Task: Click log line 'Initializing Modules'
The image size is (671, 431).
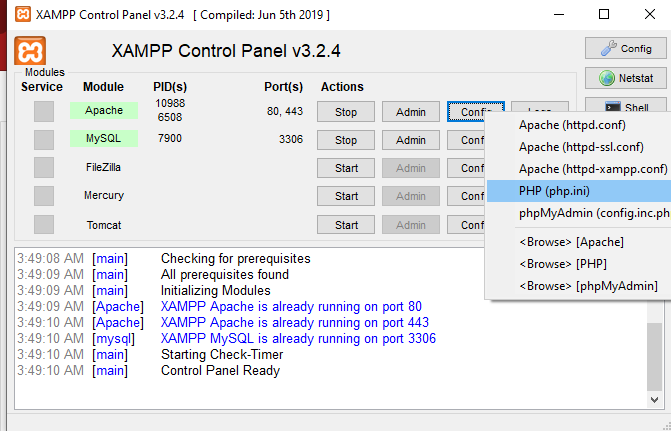Action: click(x=216, y=291)
